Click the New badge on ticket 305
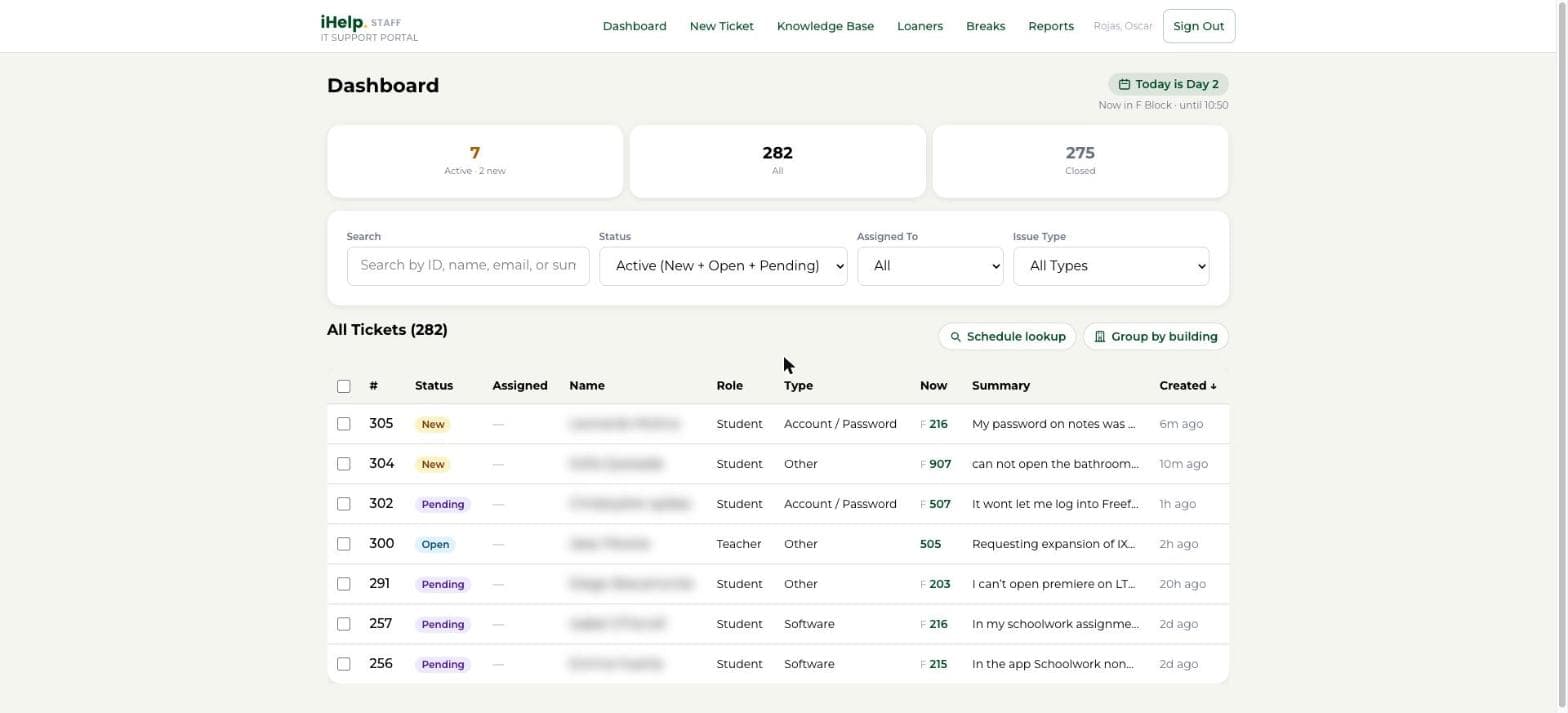Viewport: 1568px width, 713px height. click(433, 425)
